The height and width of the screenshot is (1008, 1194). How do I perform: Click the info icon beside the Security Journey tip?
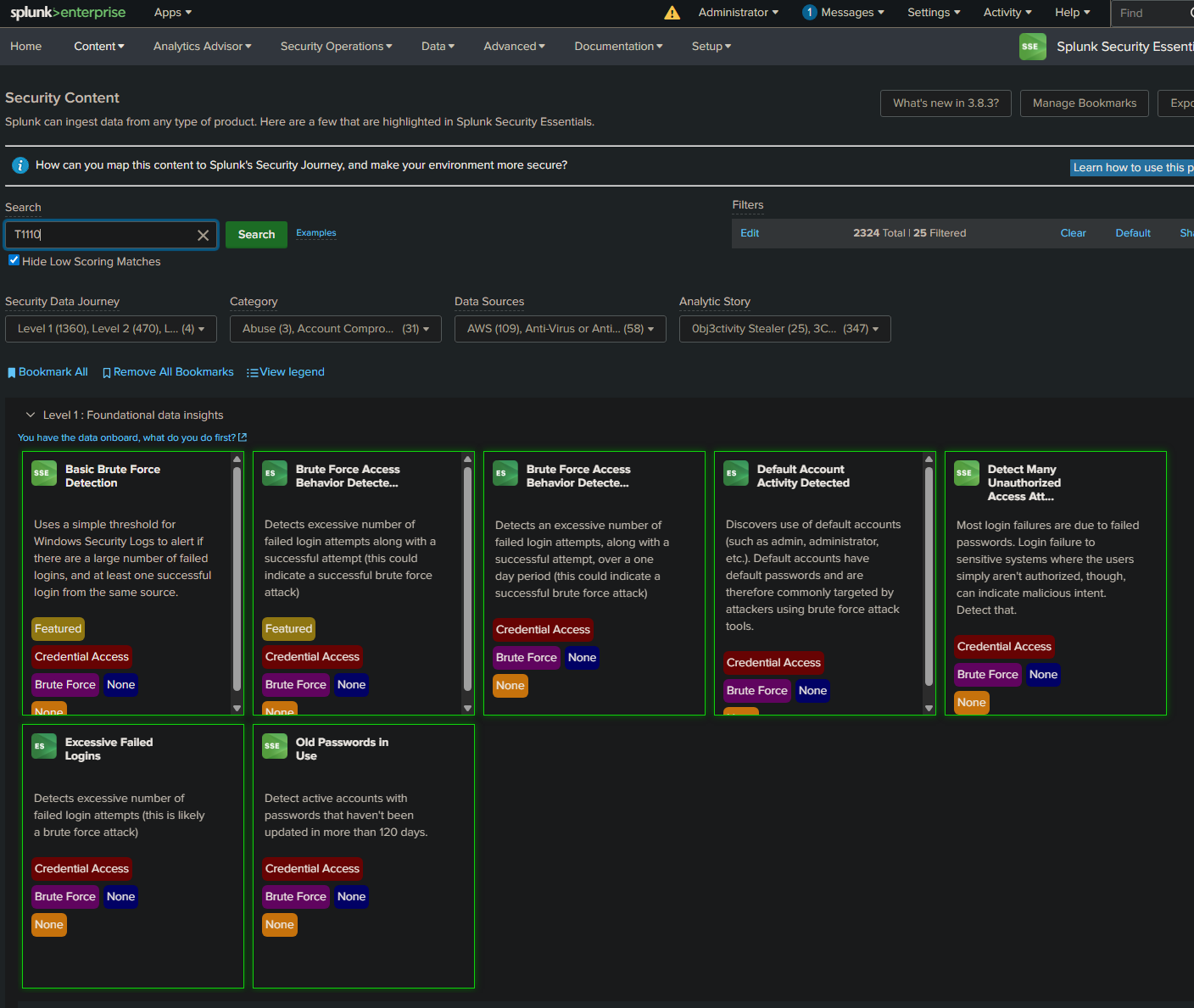click(20, 165)
